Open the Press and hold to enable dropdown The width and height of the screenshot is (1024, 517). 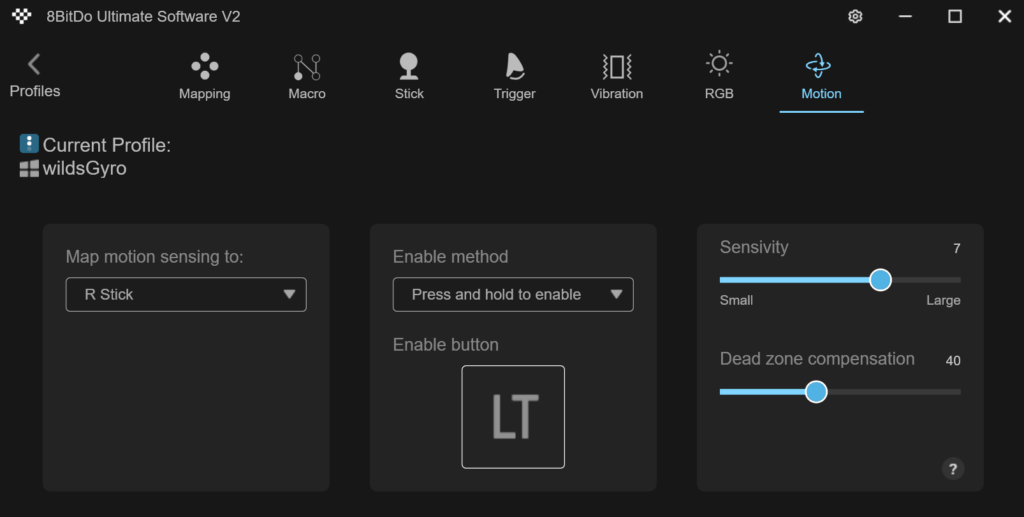coord(513,294)
